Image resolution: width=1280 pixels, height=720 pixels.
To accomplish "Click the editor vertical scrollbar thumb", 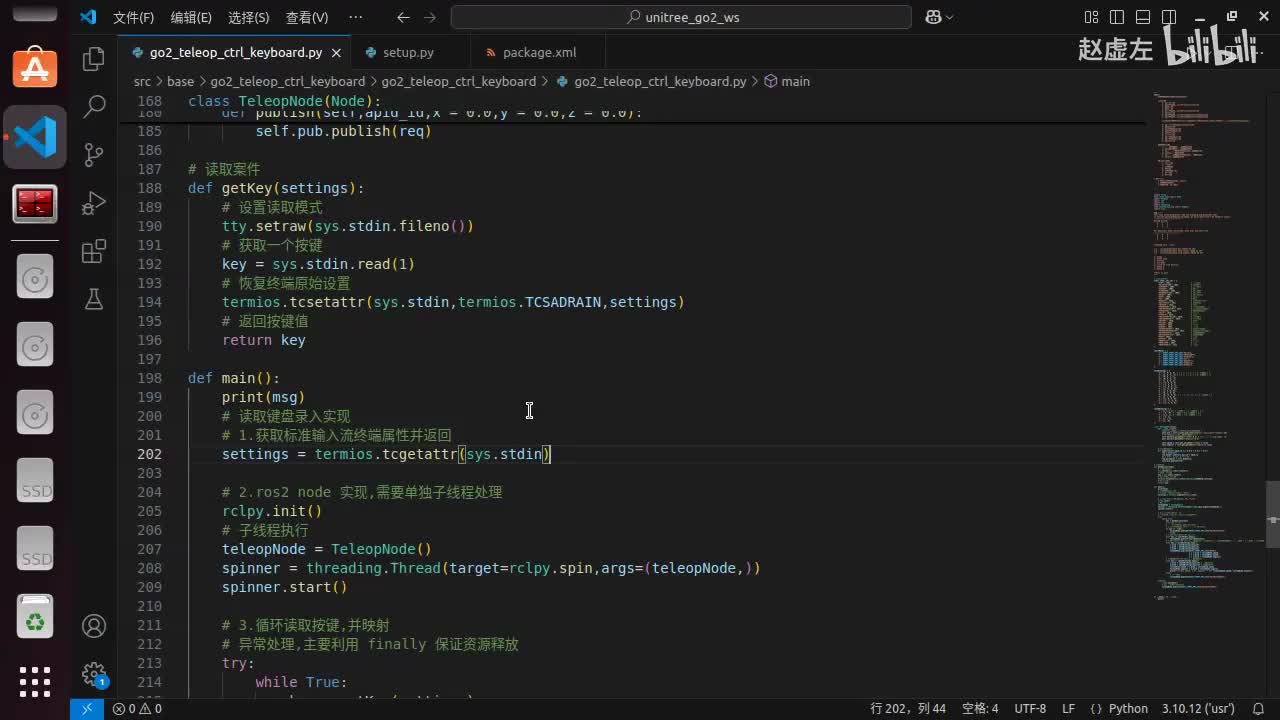I will click(x=1273, y=514).
